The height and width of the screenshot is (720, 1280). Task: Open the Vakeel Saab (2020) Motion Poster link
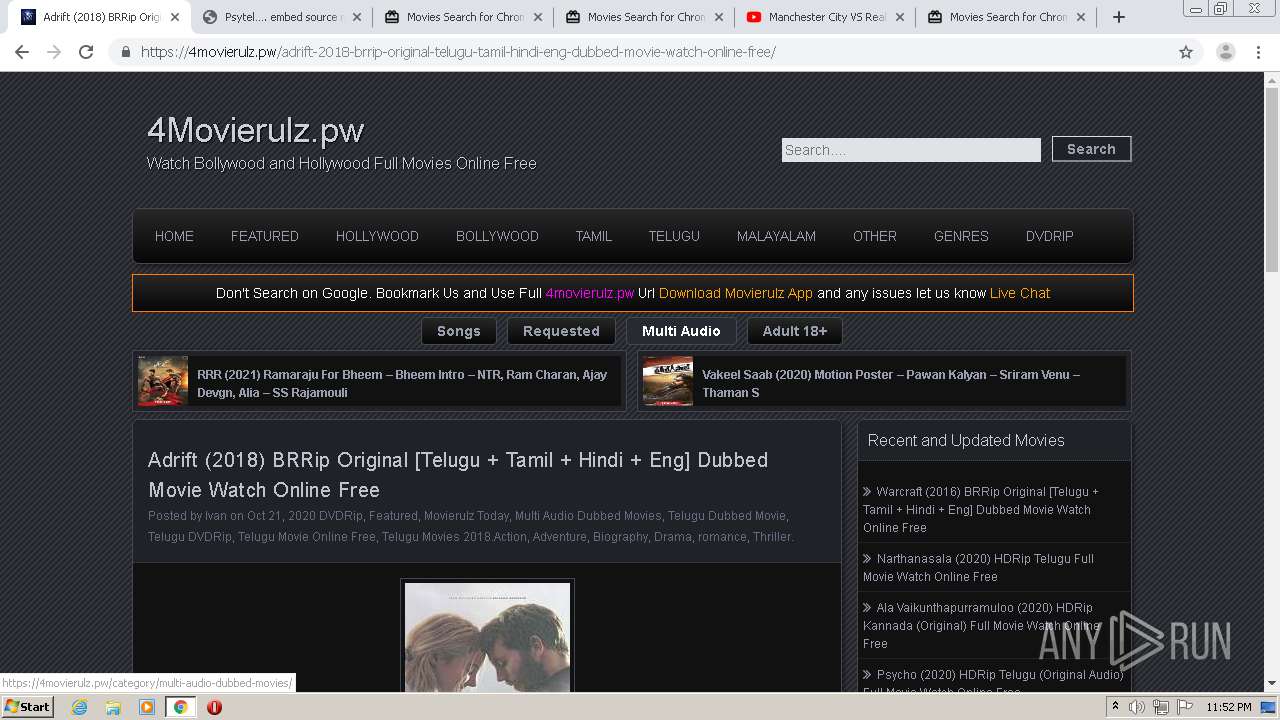pos(891,383)
